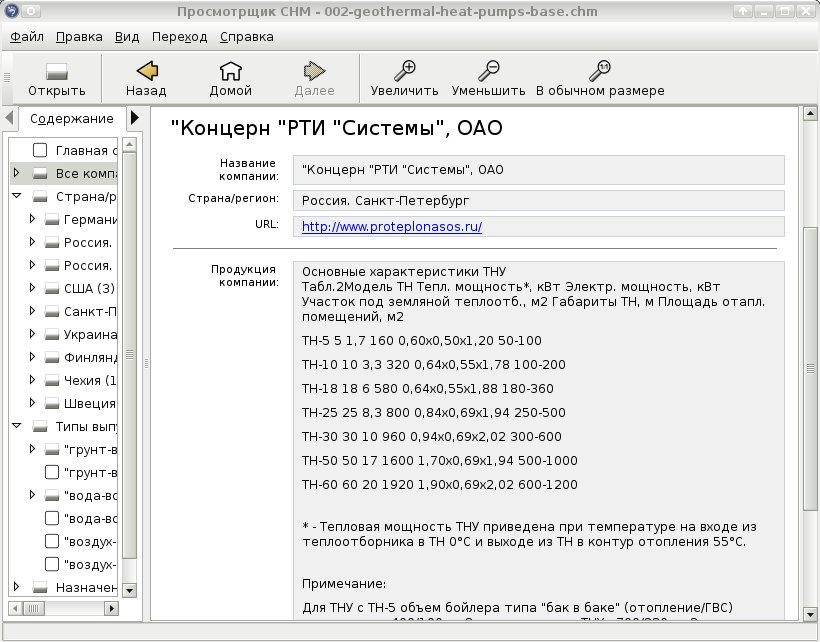
Task: Expand the Чехия (1 tree node
Action: (32, 380)
